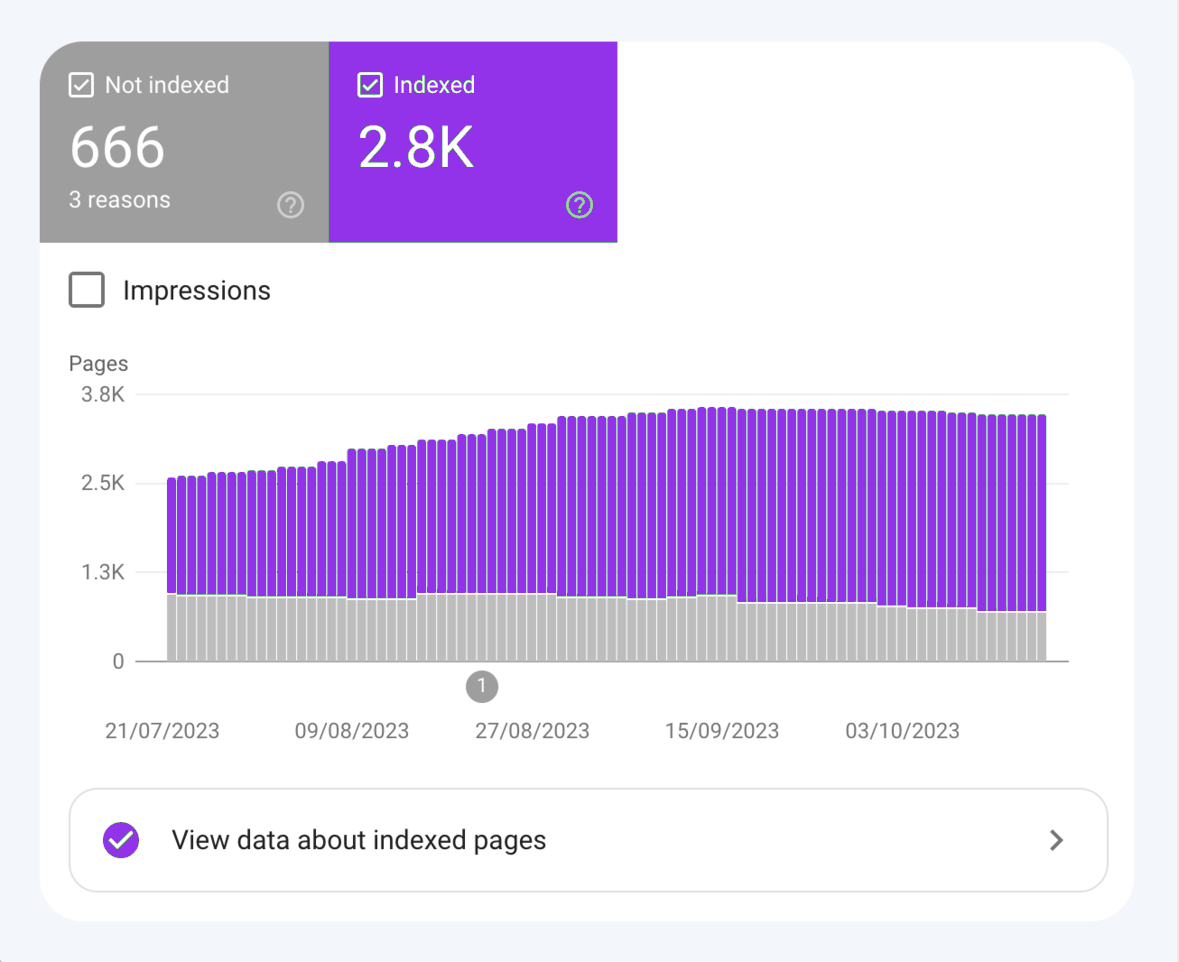Click the "Not indexed" label text
The height and width of the screenshot is (962, 1179).
pos(167,86)
